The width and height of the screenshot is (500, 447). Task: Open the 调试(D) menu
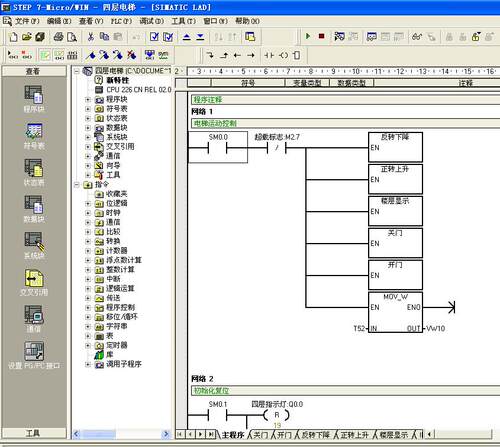pos(152,21)
